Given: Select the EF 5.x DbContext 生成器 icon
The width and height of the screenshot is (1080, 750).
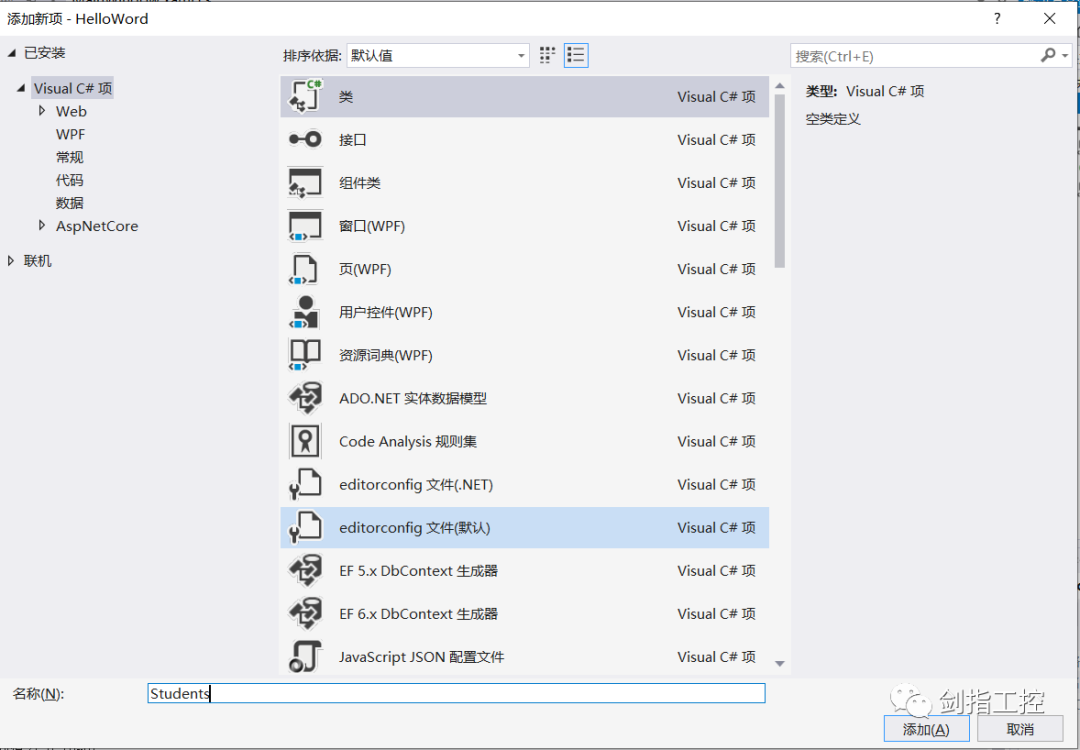Looking at the screenshot, I should (305, 571).
